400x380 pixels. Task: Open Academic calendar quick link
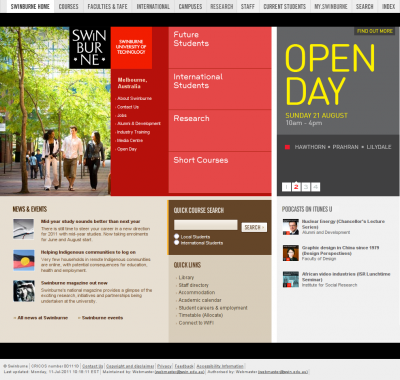(x=200, y=300)
